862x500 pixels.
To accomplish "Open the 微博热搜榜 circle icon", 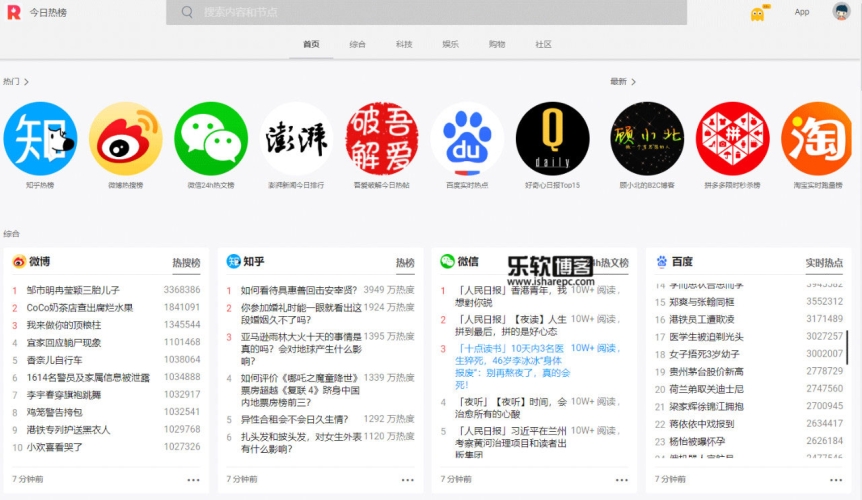I will tap(126, 138).
